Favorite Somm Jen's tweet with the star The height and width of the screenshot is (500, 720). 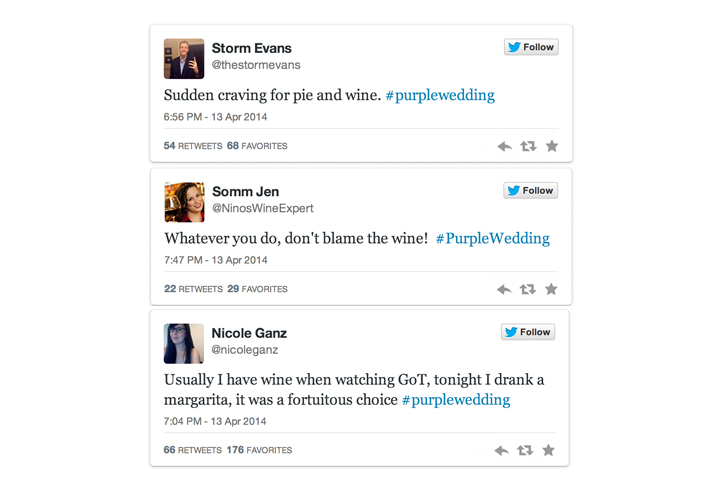pyautogui.click(x=551, y=289)
